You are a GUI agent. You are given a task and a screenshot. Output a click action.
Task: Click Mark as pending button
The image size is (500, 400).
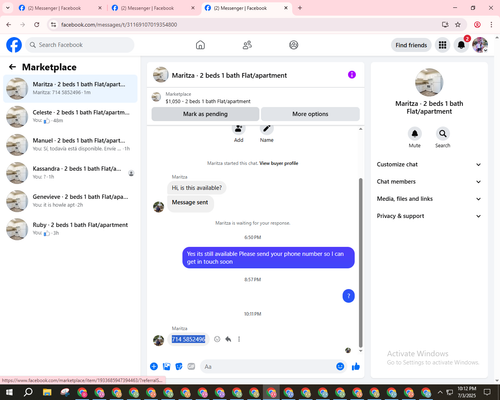(205, 114)
